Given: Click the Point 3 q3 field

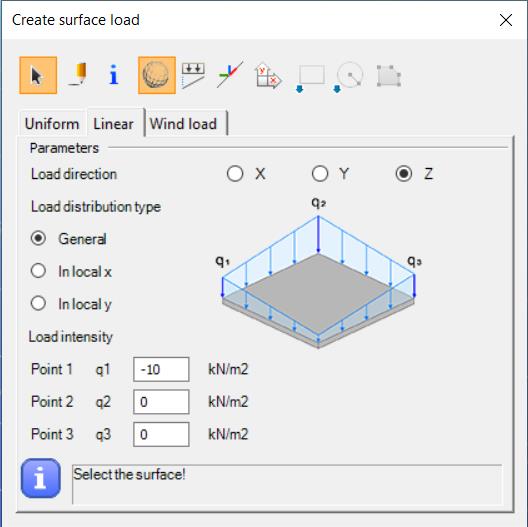Looking at the screenshot, I should point(161,434).
